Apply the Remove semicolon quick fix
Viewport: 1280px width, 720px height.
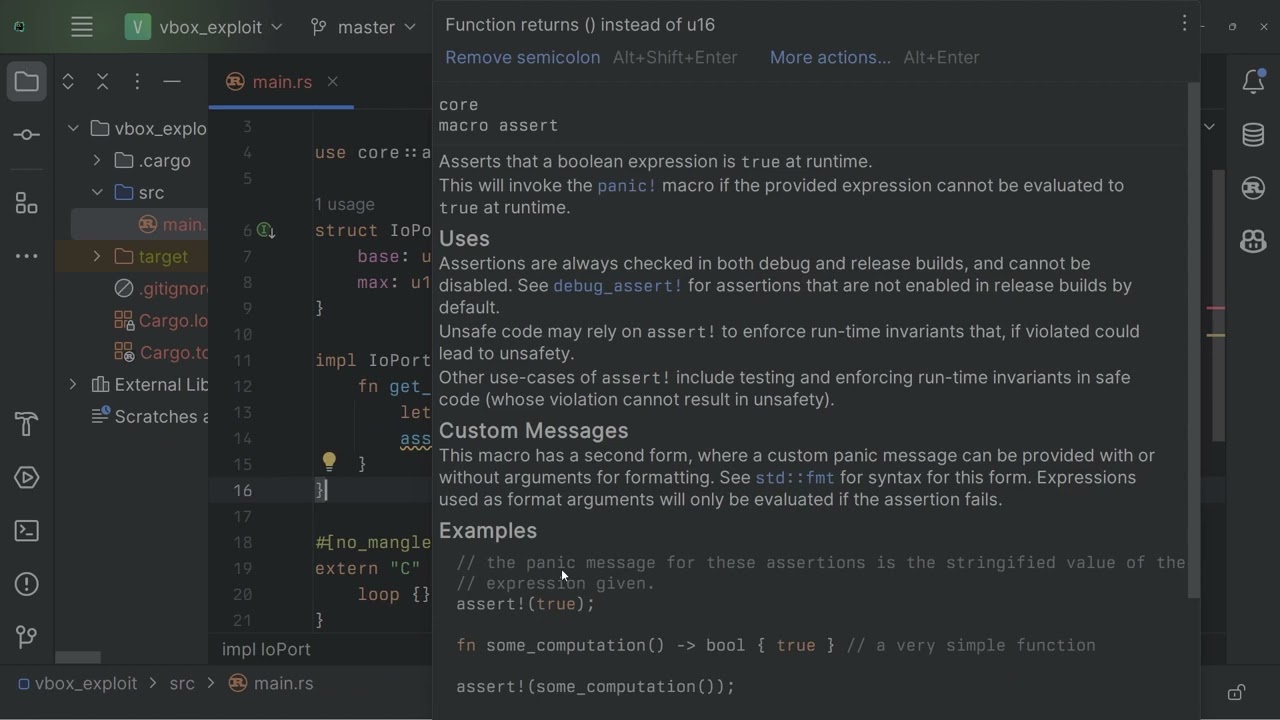coord(523,57)
